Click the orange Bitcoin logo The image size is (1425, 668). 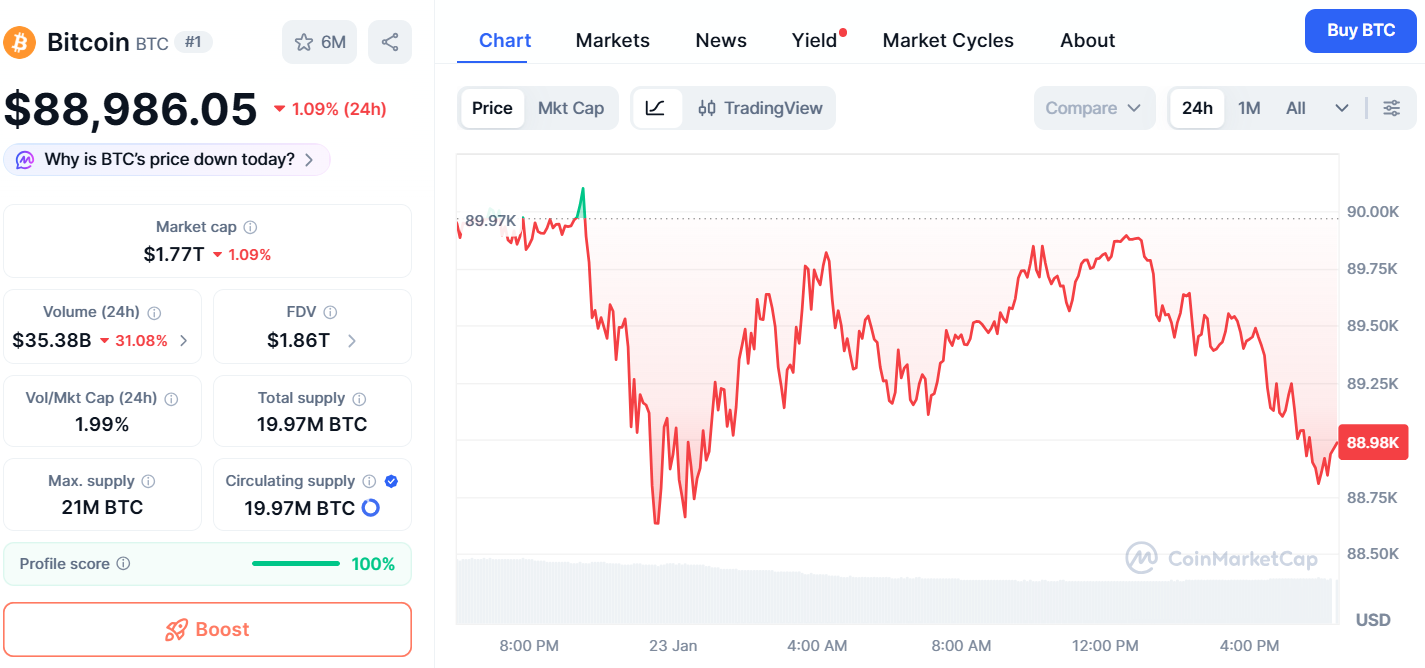[20, 42]
